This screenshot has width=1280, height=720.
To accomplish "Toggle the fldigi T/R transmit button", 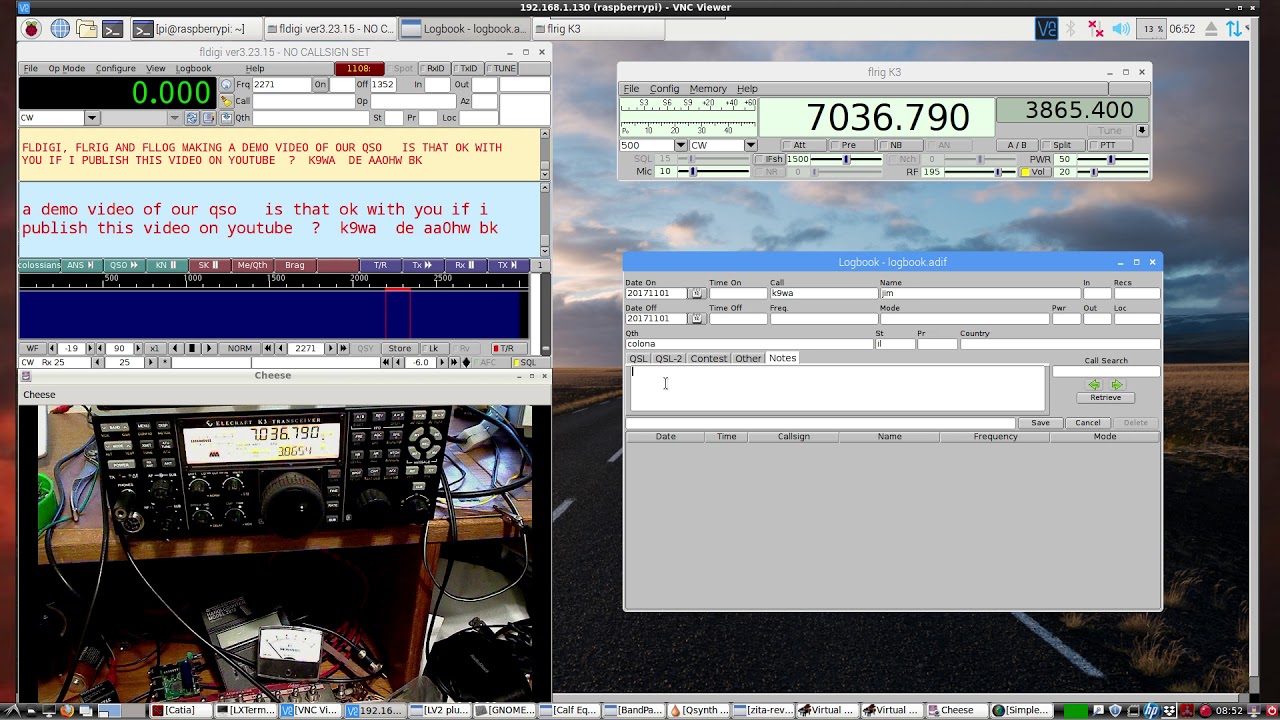I will click(507, 348).
